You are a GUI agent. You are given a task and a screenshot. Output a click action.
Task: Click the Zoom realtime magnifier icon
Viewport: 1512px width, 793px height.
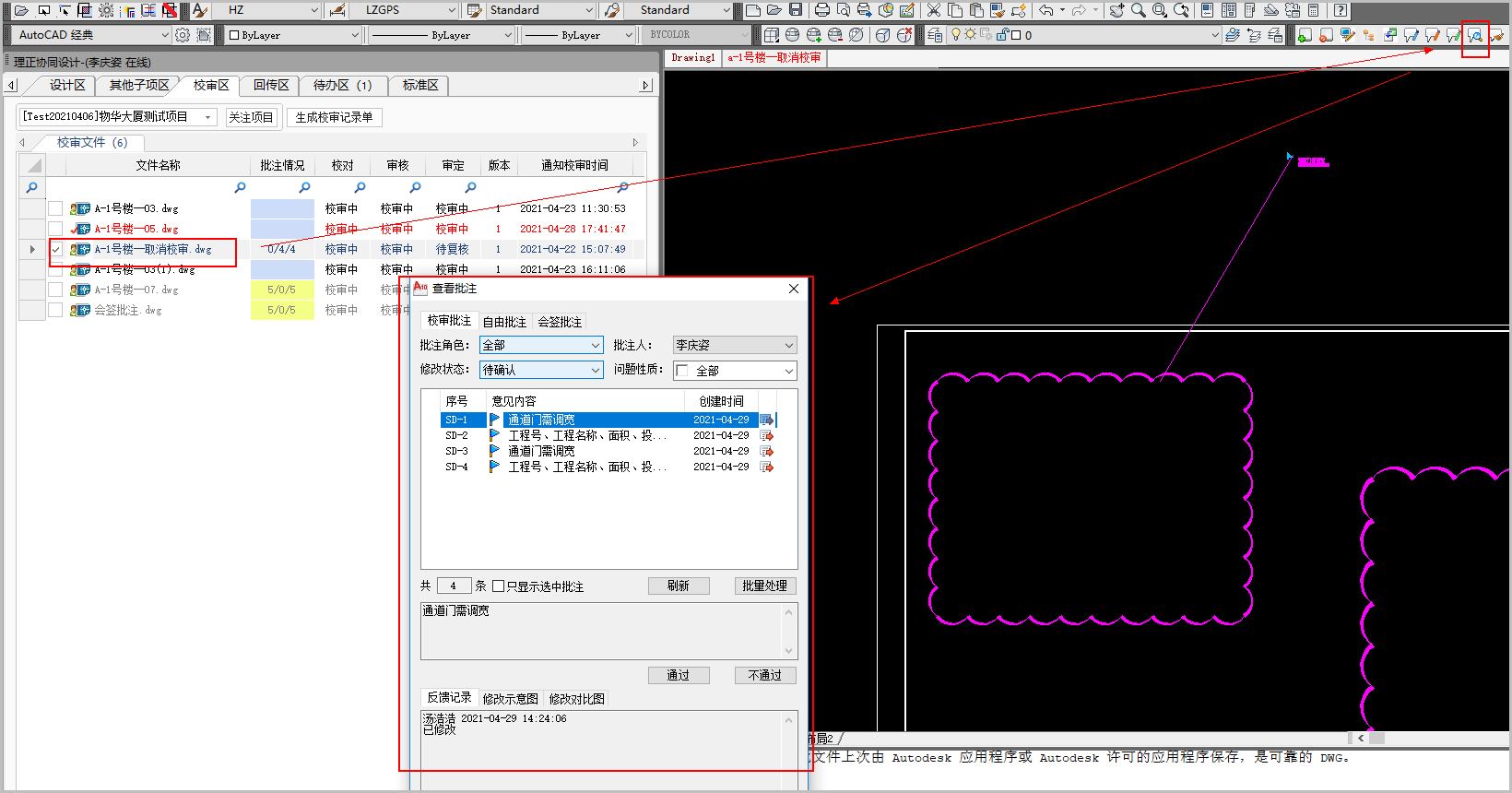coord(1139,10)
